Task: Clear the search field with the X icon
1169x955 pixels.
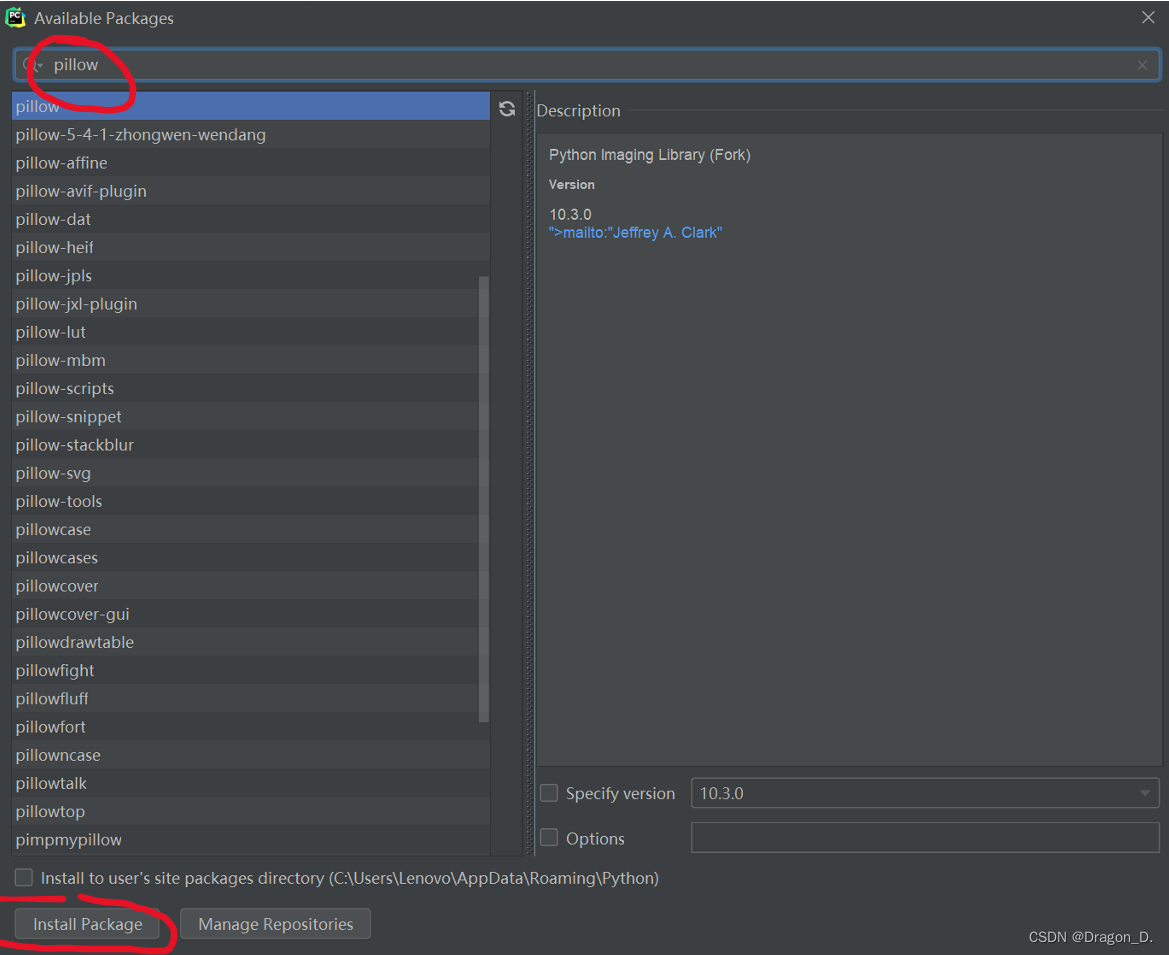Action: click(1142, 66)
